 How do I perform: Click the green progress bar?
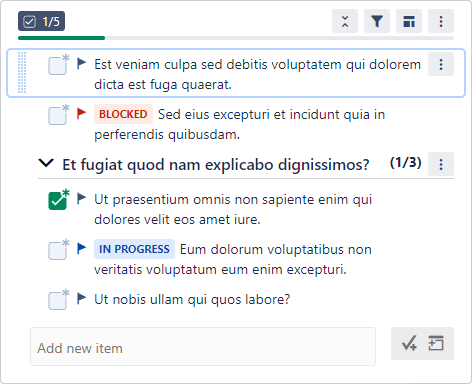[61, 38]
